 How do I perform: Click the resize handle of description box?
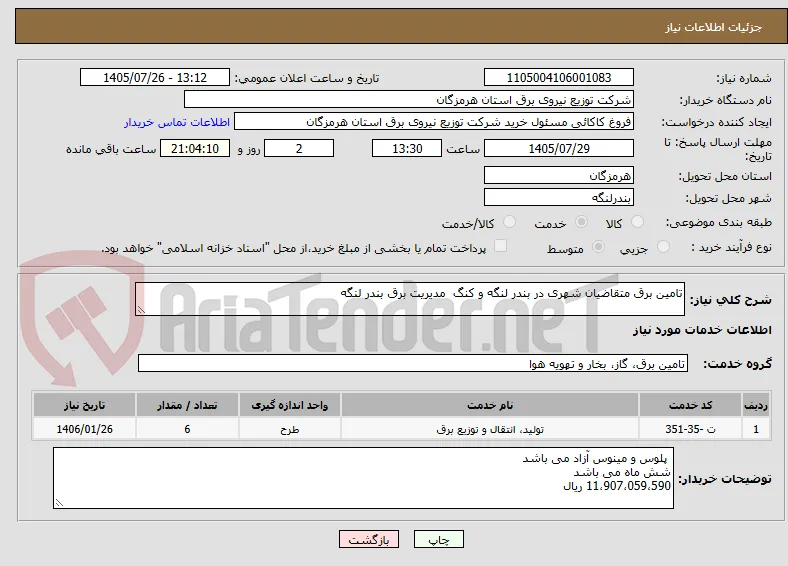pos(141,310)
